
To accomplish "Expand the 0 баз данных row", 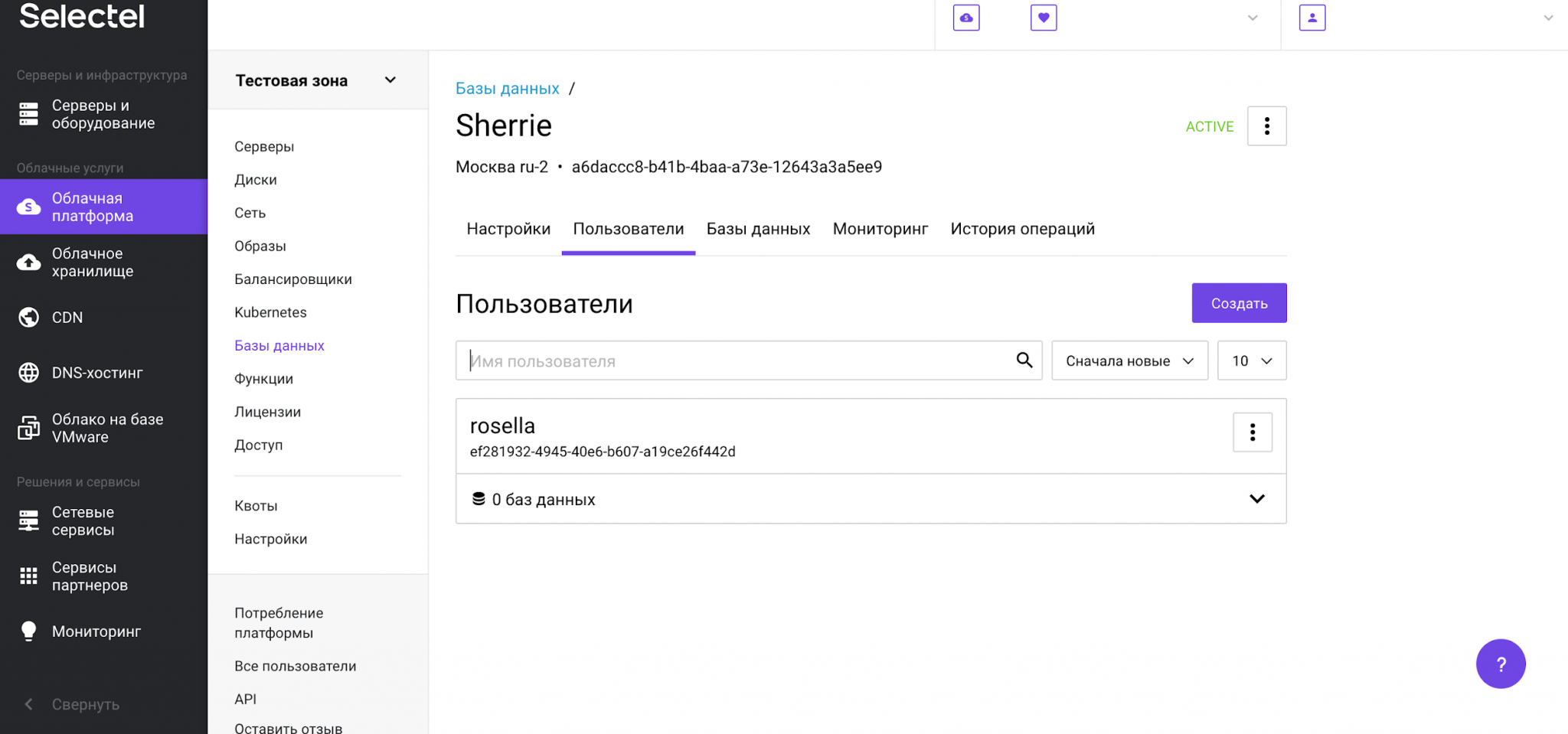I will [x=1256, y=499].
